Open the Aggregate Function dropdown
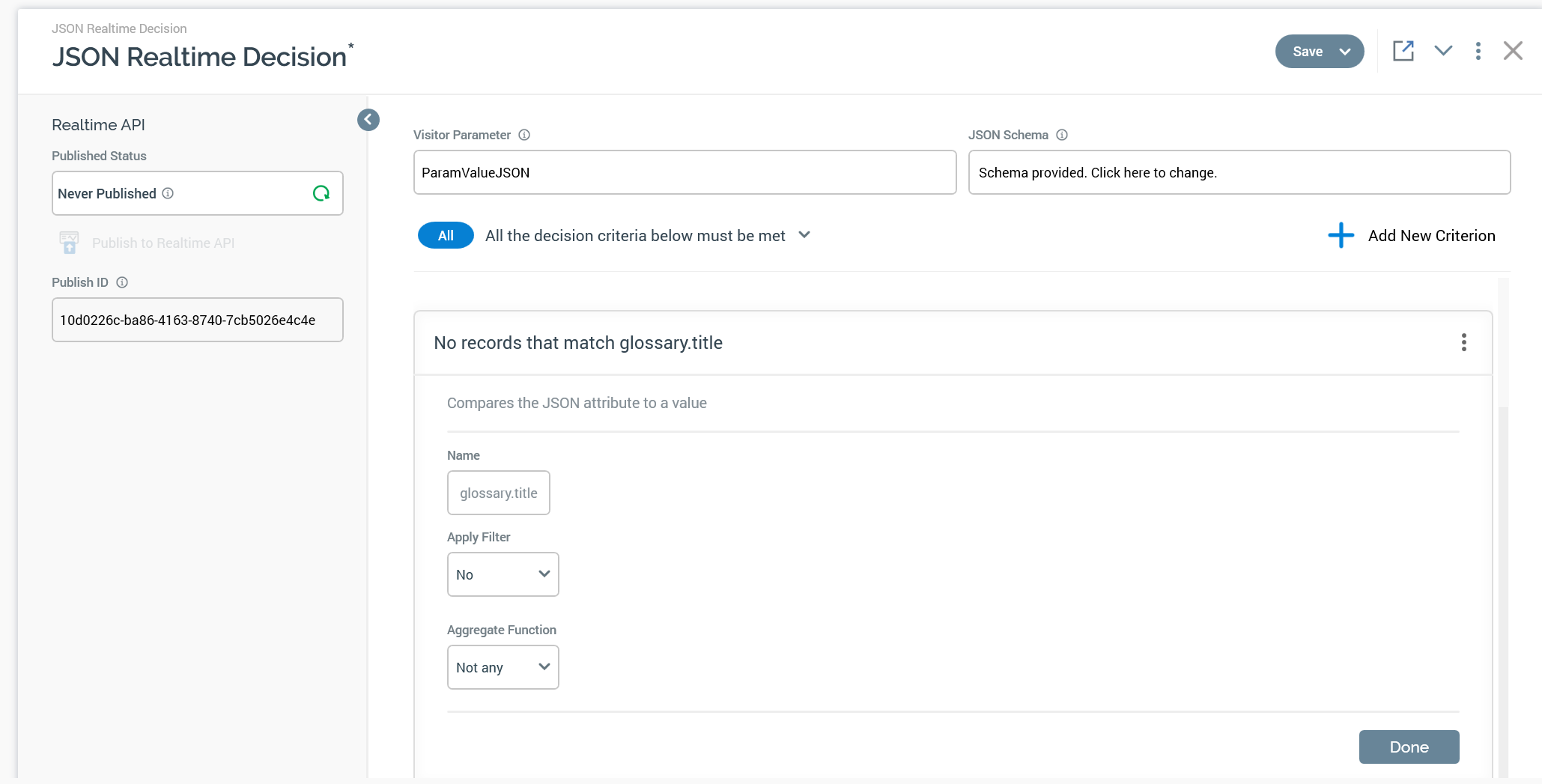The height and width of the screenshot is (784, 1542). [x=503, y=667]
